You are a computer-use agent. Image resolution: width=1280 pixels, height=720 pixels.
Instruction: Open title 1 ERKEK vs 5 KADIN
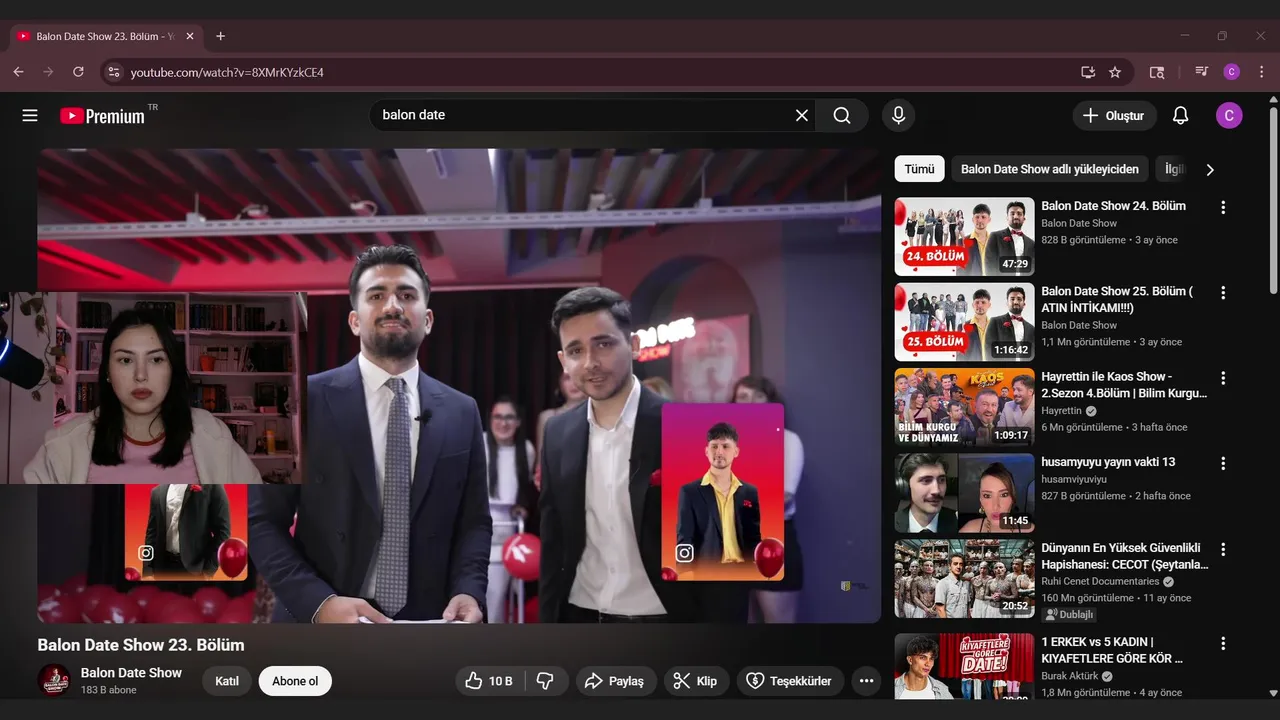pyautogui.click(x=1112, y=650)
